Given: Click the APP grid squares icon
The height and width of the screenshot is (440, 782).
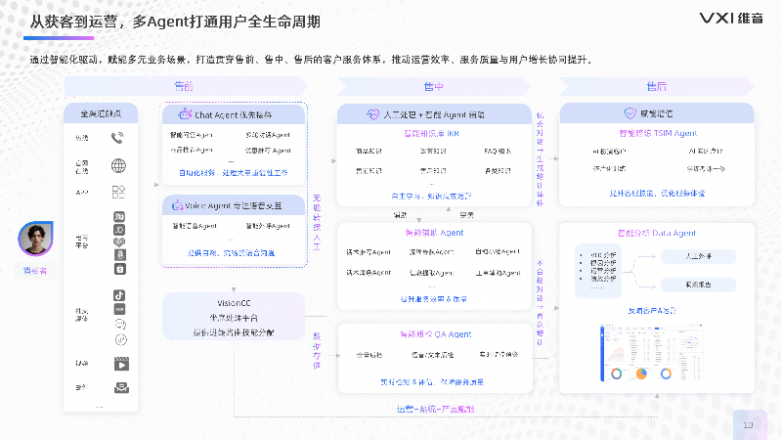Looking at the screenshot, I should (119, 192).
